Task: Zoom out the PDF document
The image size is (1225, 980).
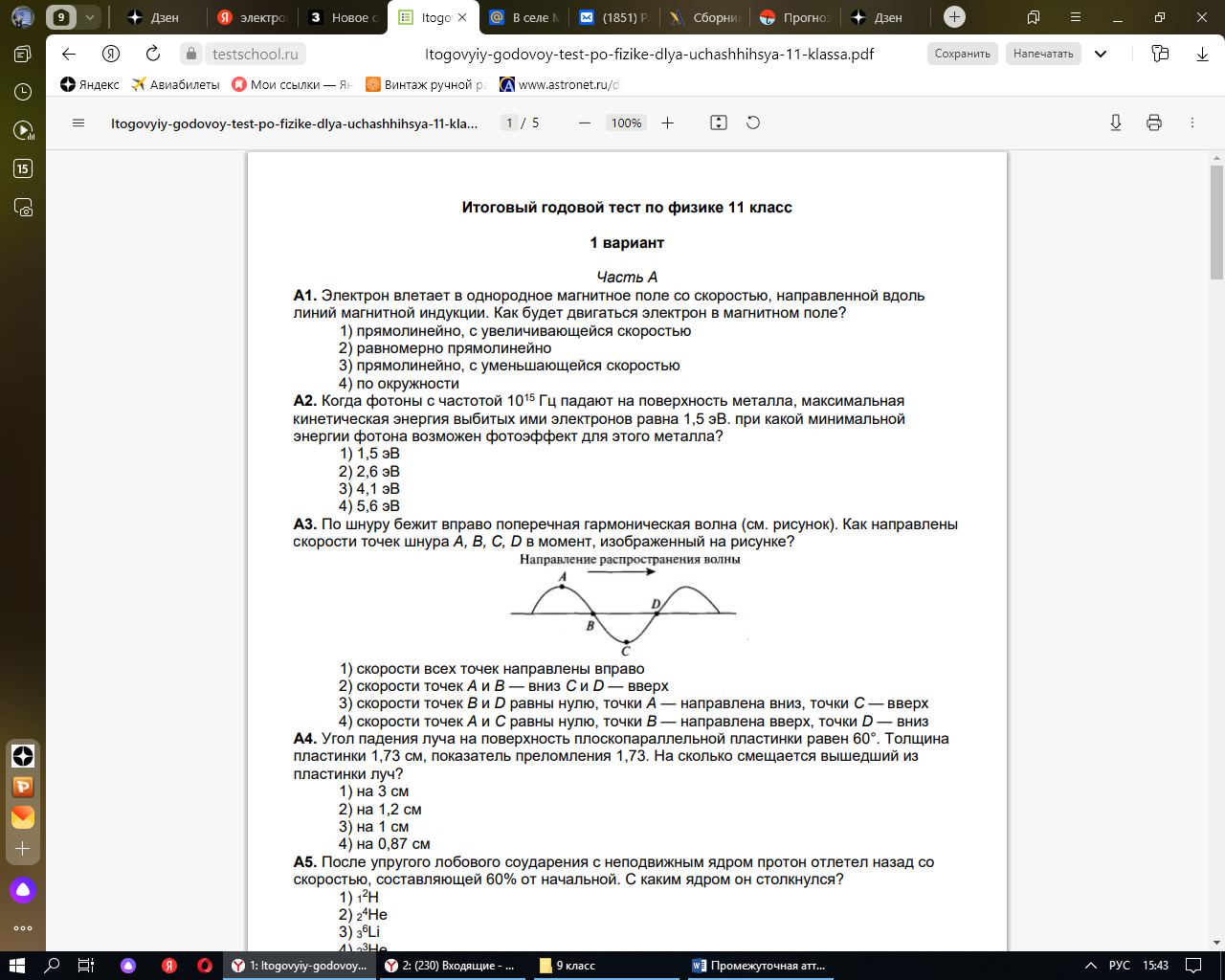Action: tap(585, 122)
